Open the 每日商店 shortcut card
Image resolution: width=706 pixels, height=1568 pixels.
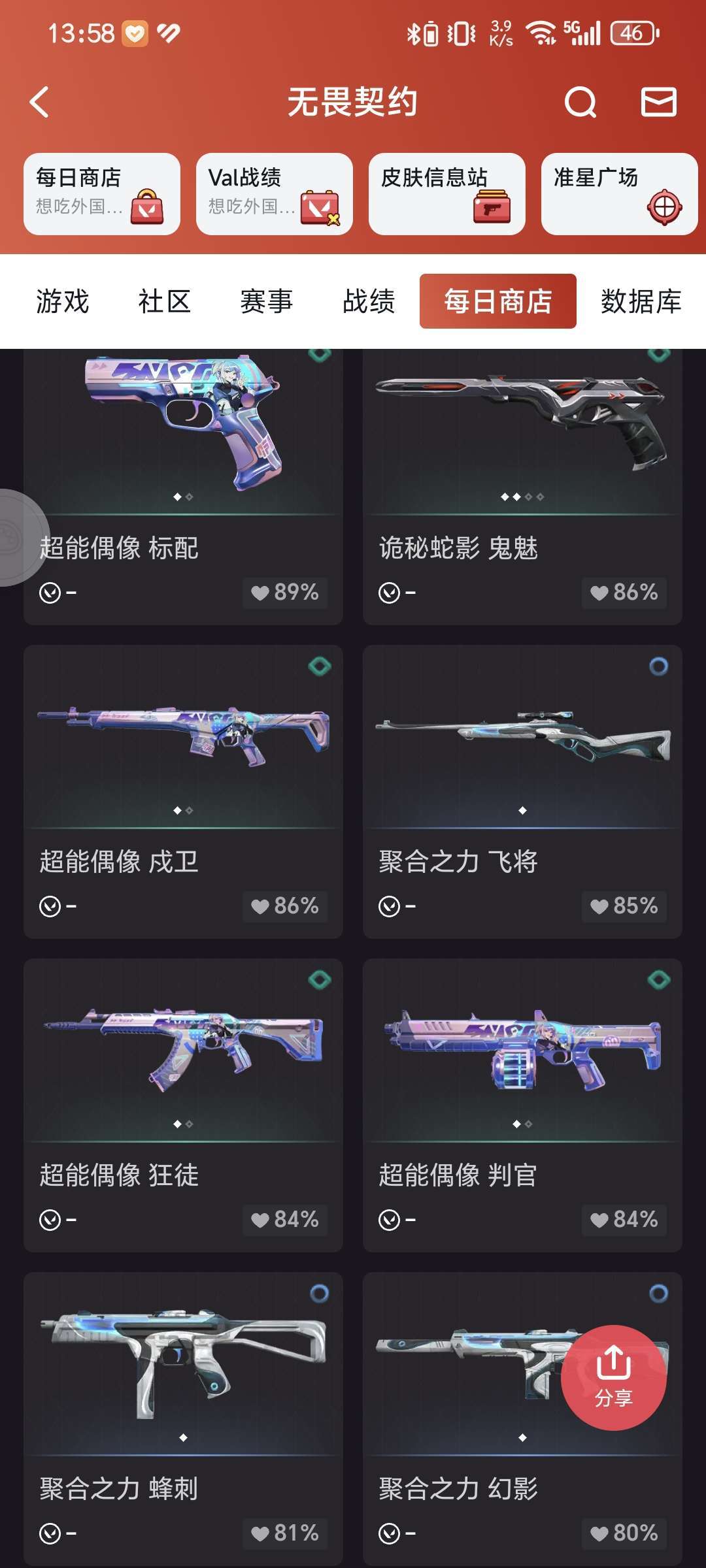[x=102, y=194]
